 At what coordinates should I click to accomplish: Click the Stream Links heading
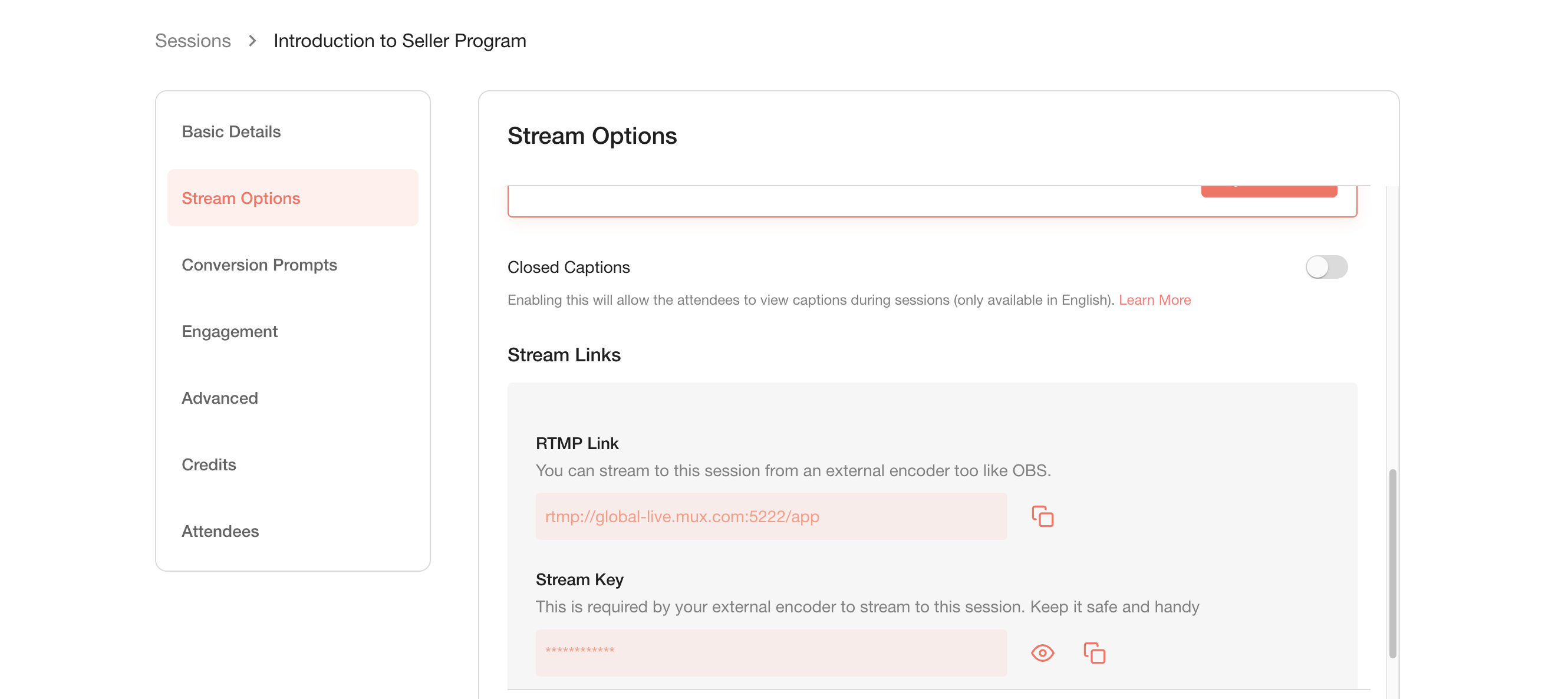click(x=564, y=355)
